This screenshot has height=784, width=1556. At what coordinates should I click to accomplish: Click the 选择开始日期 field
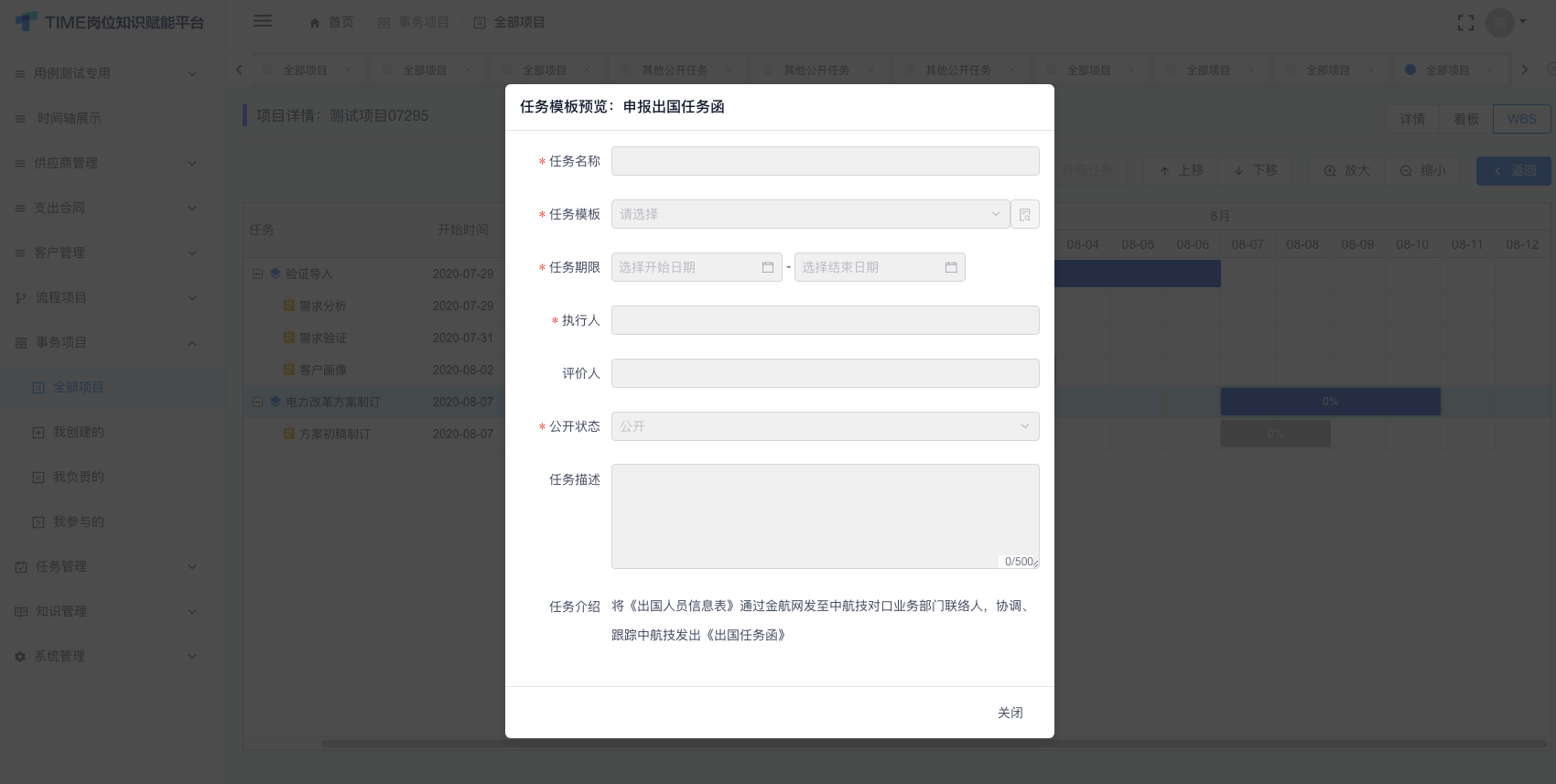pyautogui.click(x=697, y=267)
